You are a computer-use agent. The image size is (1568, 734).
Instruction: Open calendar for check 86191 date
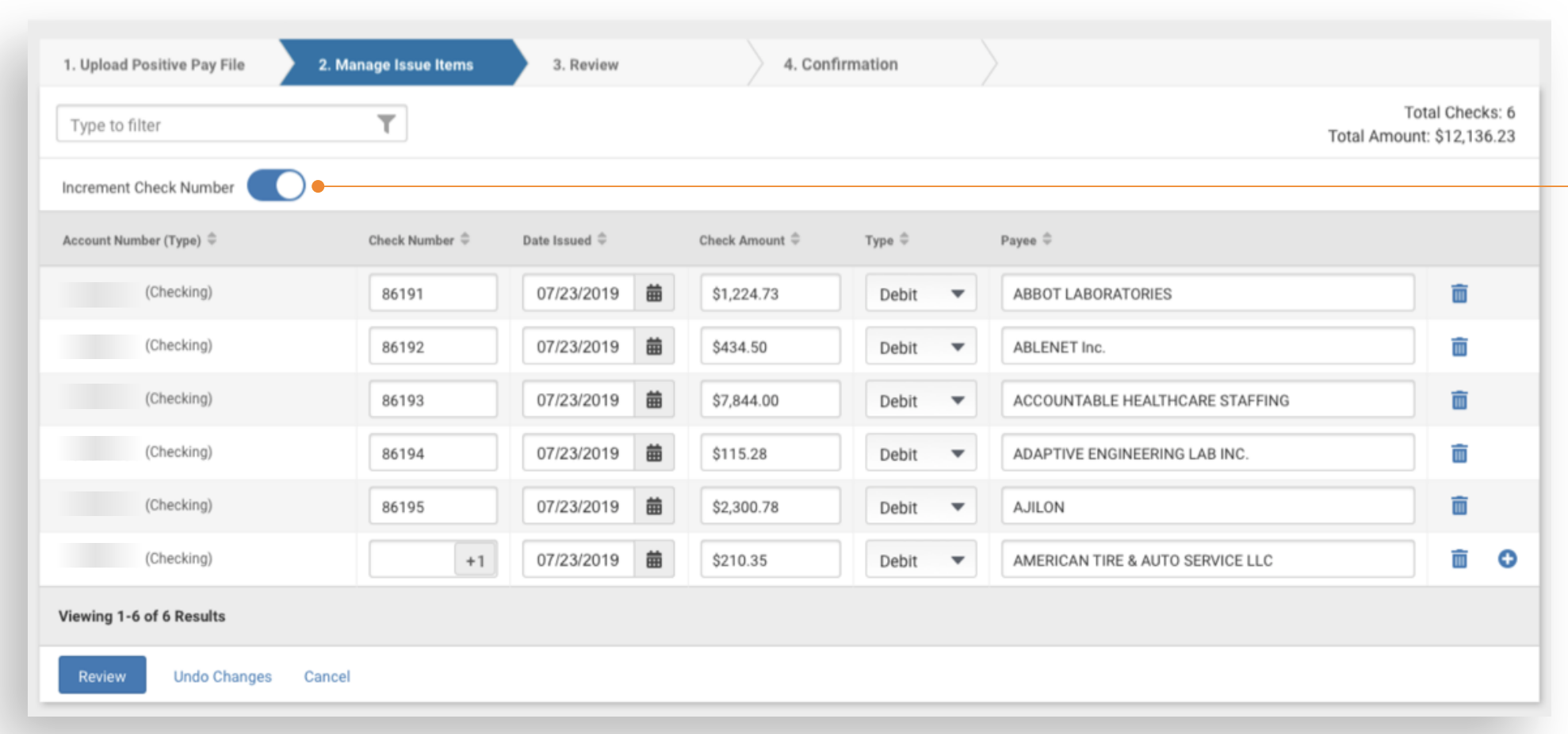[654, 293]
